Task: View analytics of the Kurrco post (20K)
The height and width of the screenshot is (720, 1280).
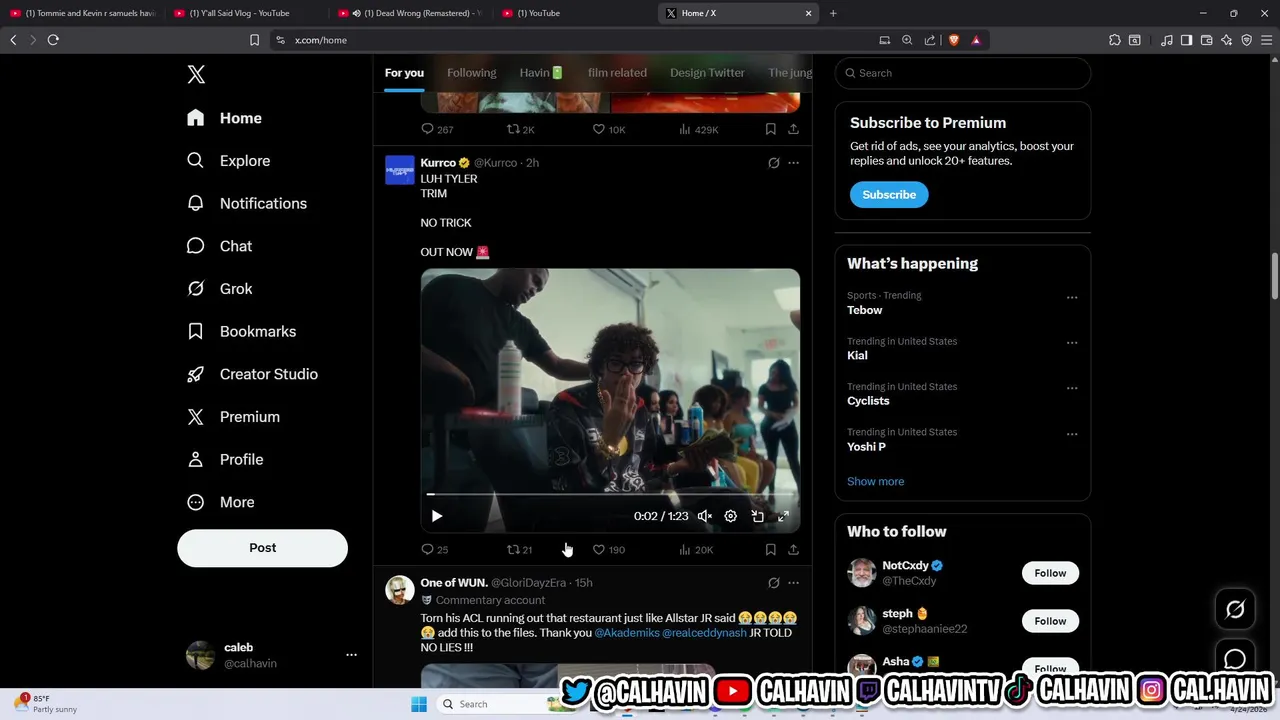Action: [695, 550]
